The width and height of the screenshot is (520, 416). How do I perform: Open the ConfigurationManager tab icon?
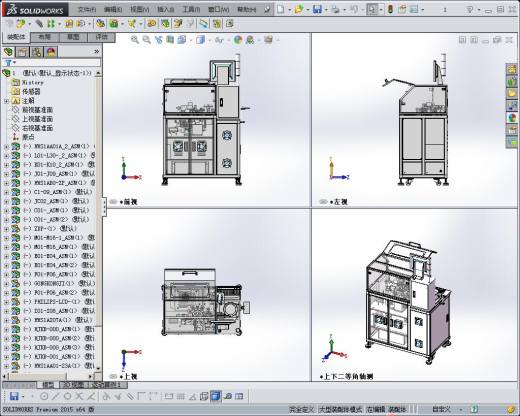click(37, 52)
